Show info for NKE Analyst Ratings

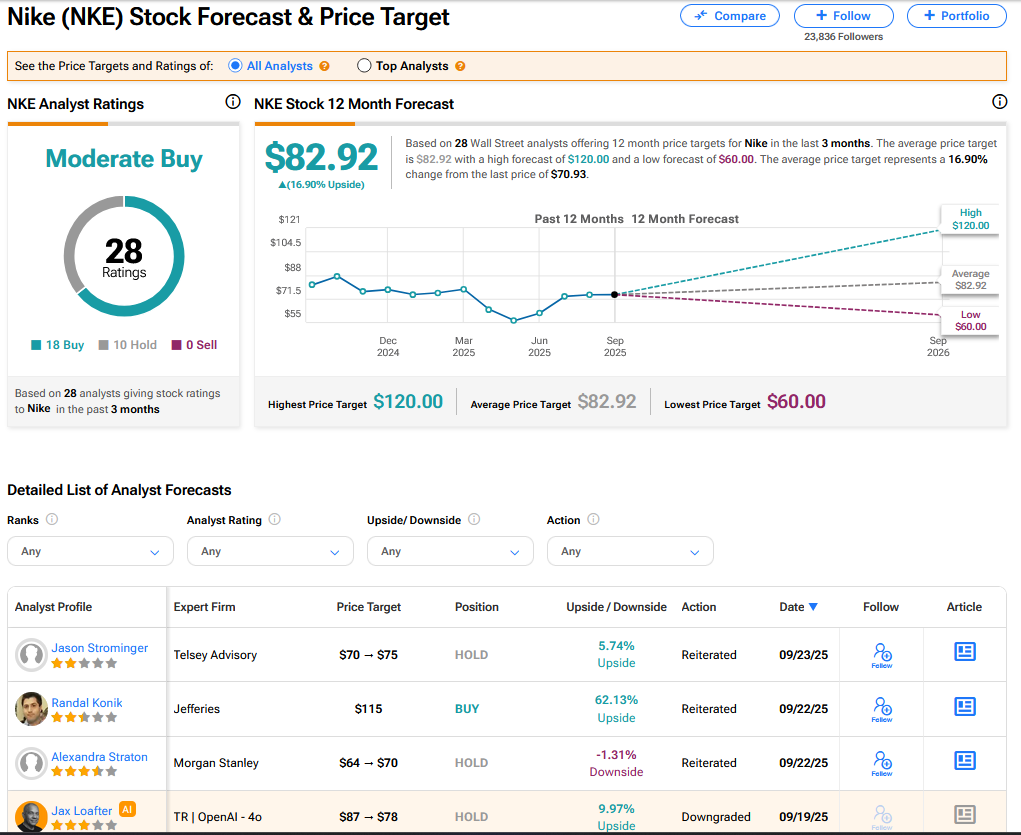[233, 102]
